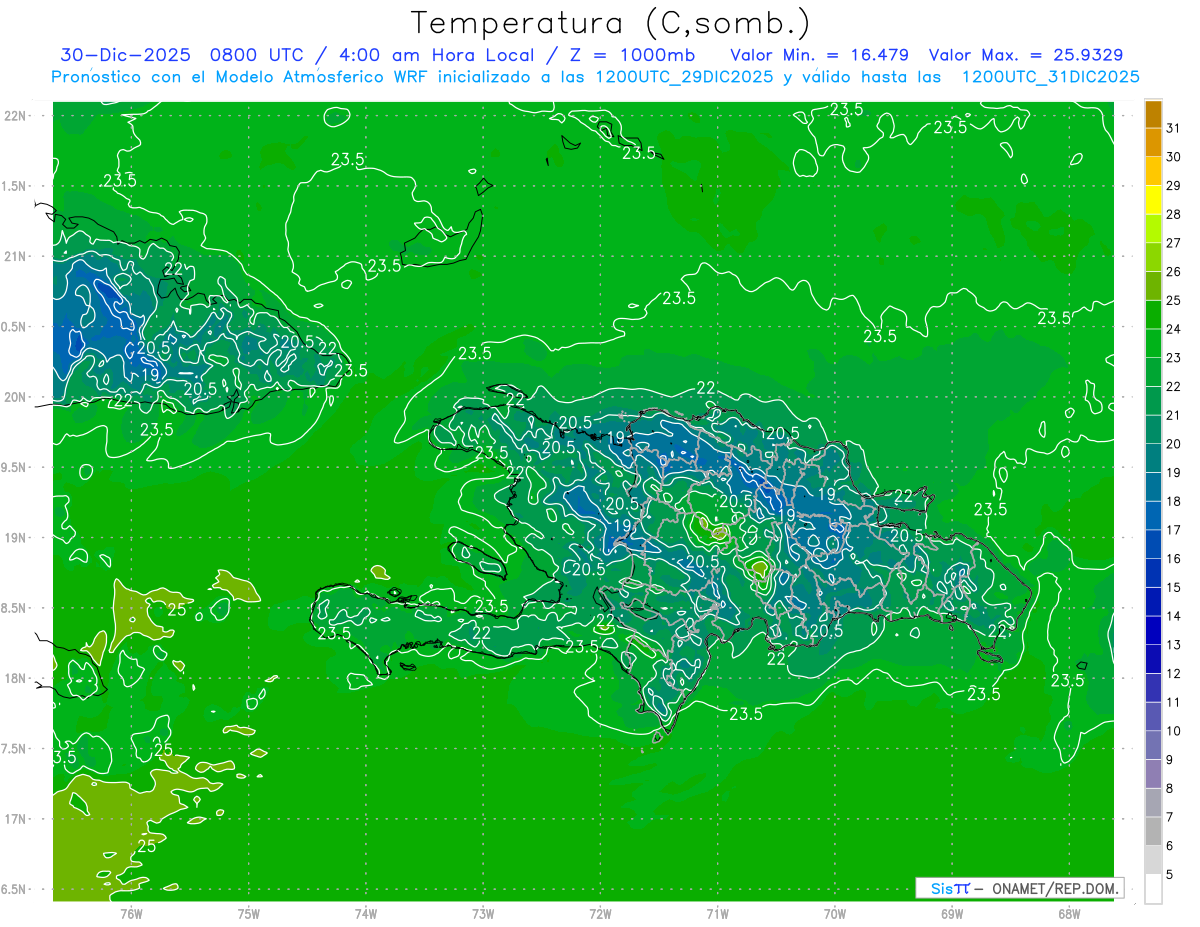Screen dimensions: 1200x927
Task: Click the "22N" latitude axis label
Action: pyautogui.click(x=16, y=116)
